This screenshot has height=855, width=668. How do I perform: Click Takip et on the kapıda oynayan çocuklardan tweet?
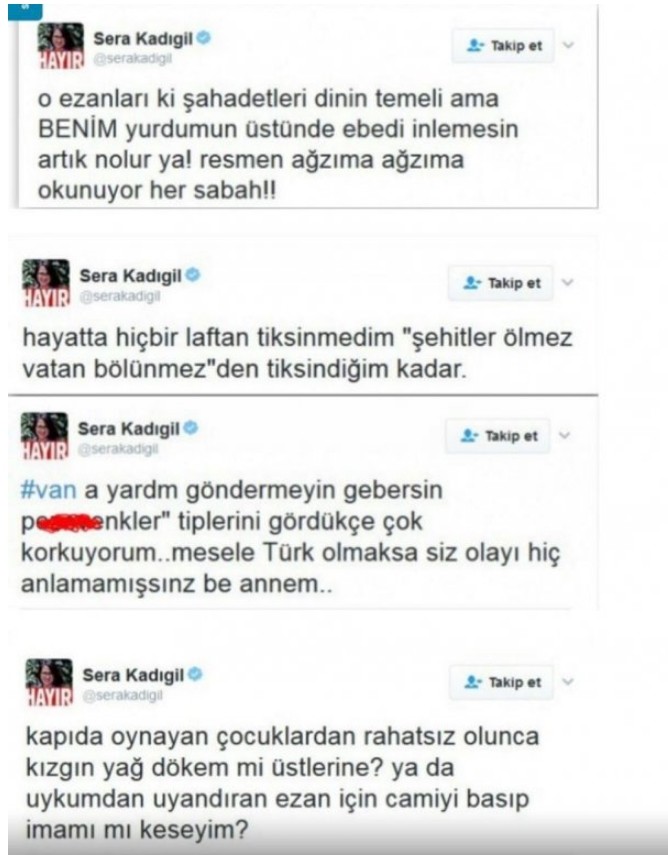(501, 683)
